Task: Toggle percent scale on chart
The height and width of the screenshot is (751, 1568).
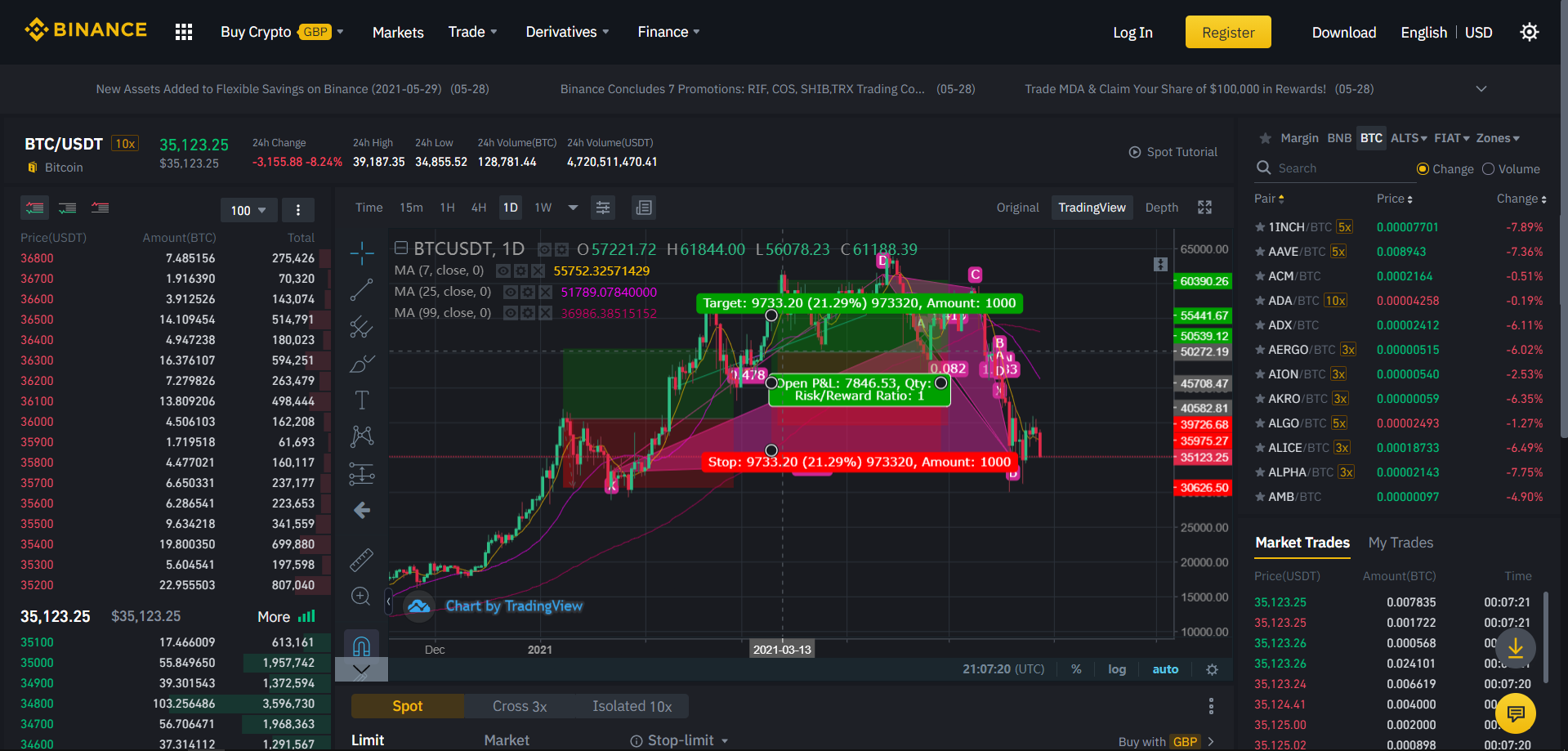Action: tap(1076, 669)
